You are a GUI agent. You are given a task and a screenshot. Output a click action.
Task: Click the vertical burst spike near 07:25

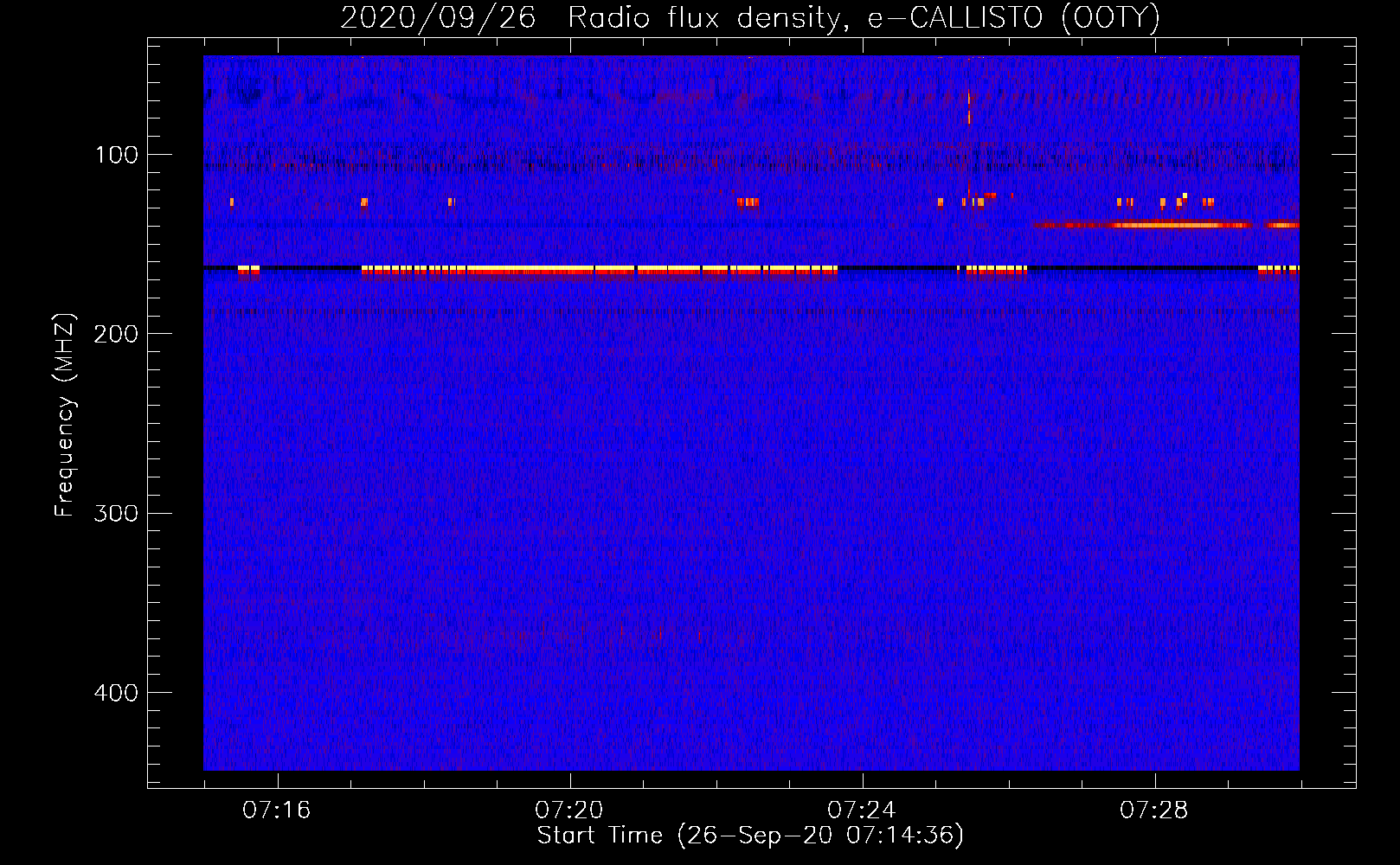coord(969,108)
